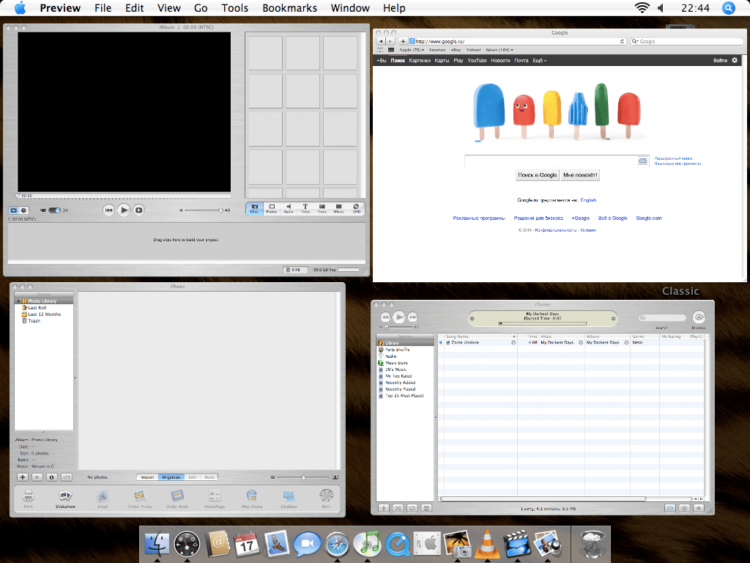
Task: Select the Clips pane in iMovie
Action: click(x=254, y=209)
